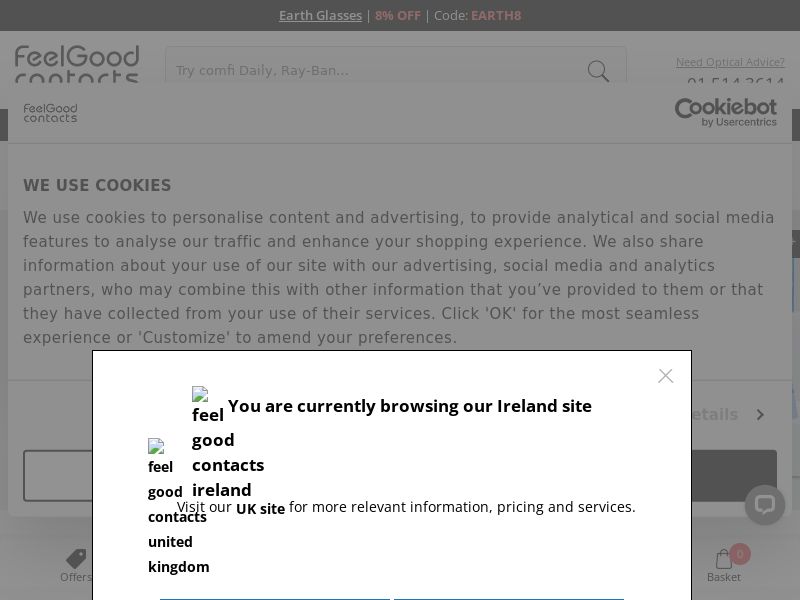This screenshot has width=800, height=600.
Task: Open the Customize cookie preferences button
Action: (x=55, y=475)
